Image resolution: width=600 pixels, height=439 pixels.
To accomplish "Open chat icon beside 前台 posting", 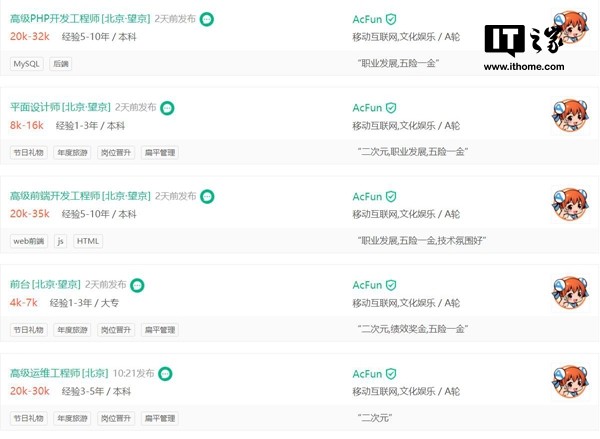I will click(137, 285).
